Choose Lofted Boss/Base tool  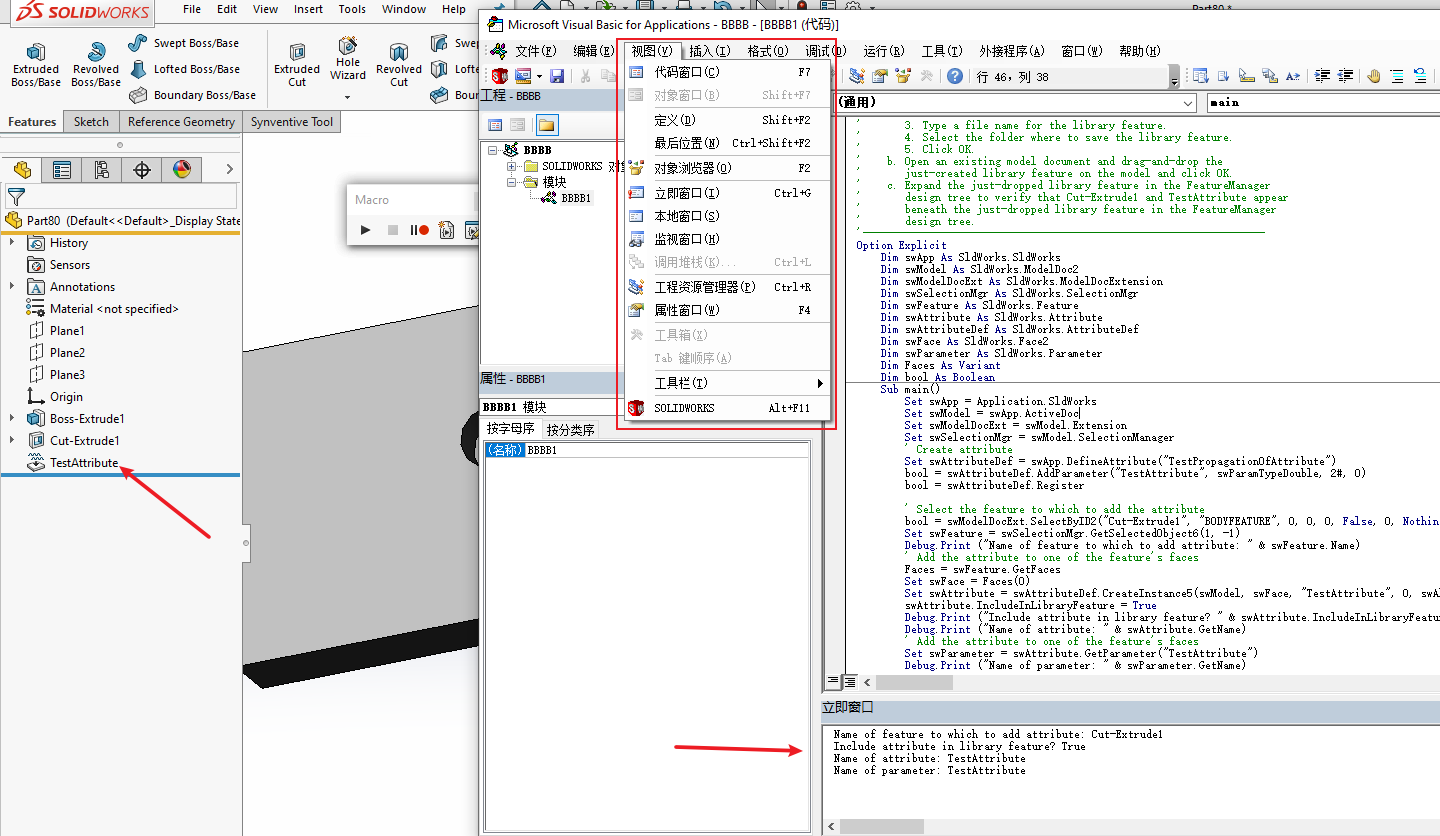click(185, 69)
